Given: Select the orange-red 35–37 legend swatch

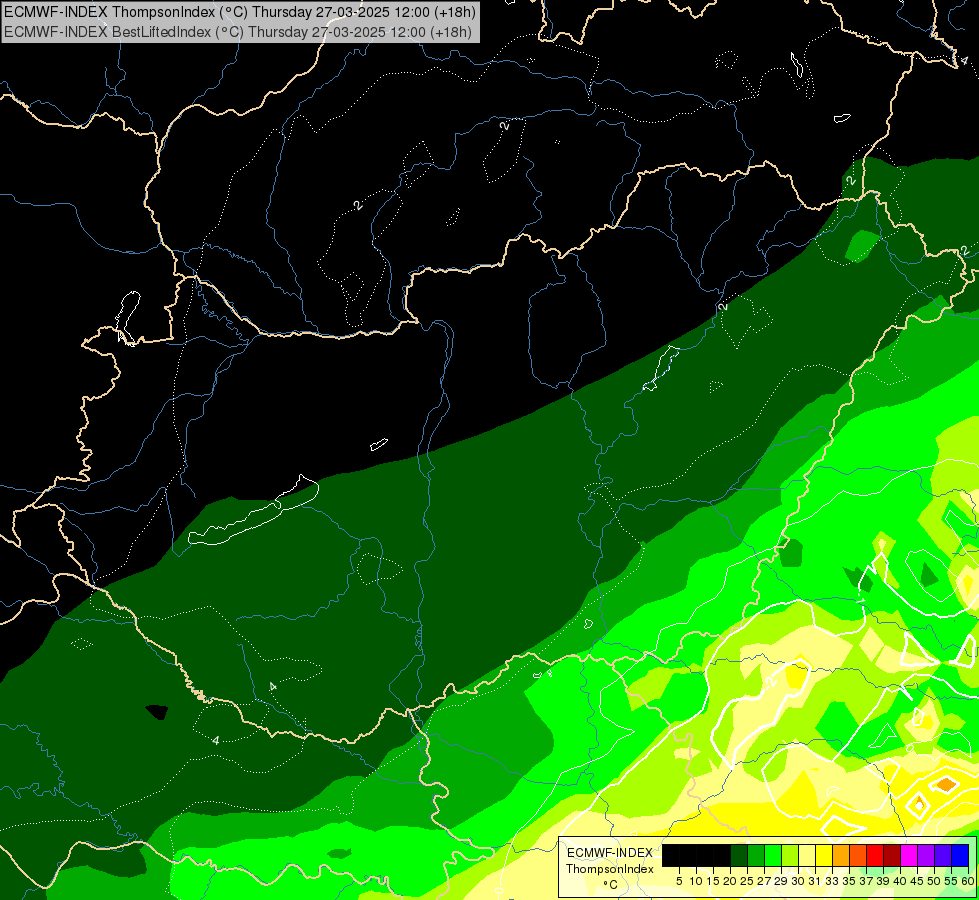Looking at the screenshot, I should (858, 855).
